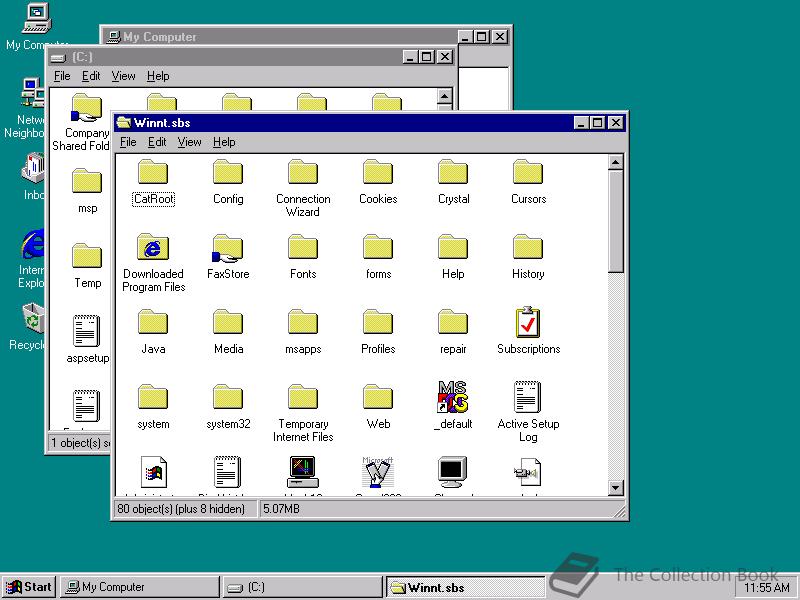
Task: Click the taskbar clock showing 11:55 AM
Action: pos(767,588)
